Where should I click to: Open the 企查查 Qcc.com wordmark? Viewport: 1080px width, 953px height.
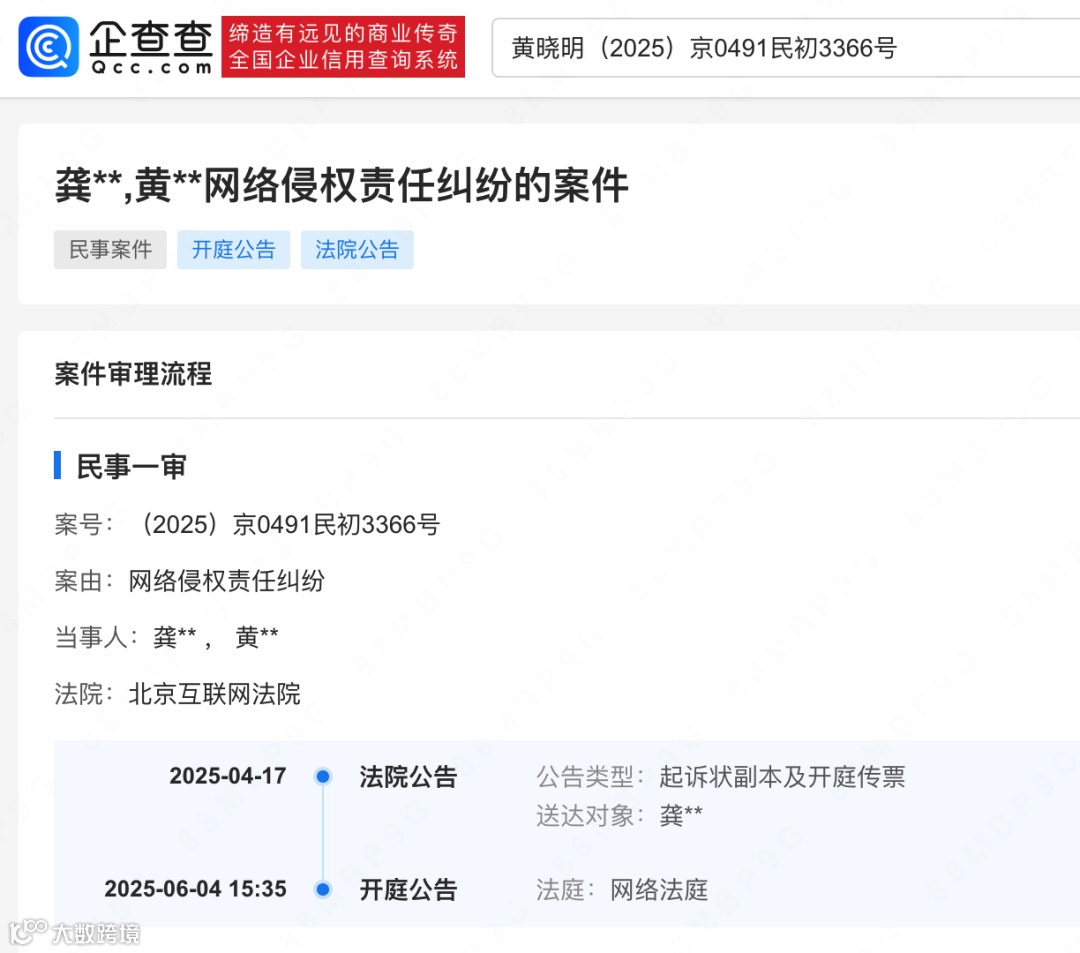click(152, 48)
